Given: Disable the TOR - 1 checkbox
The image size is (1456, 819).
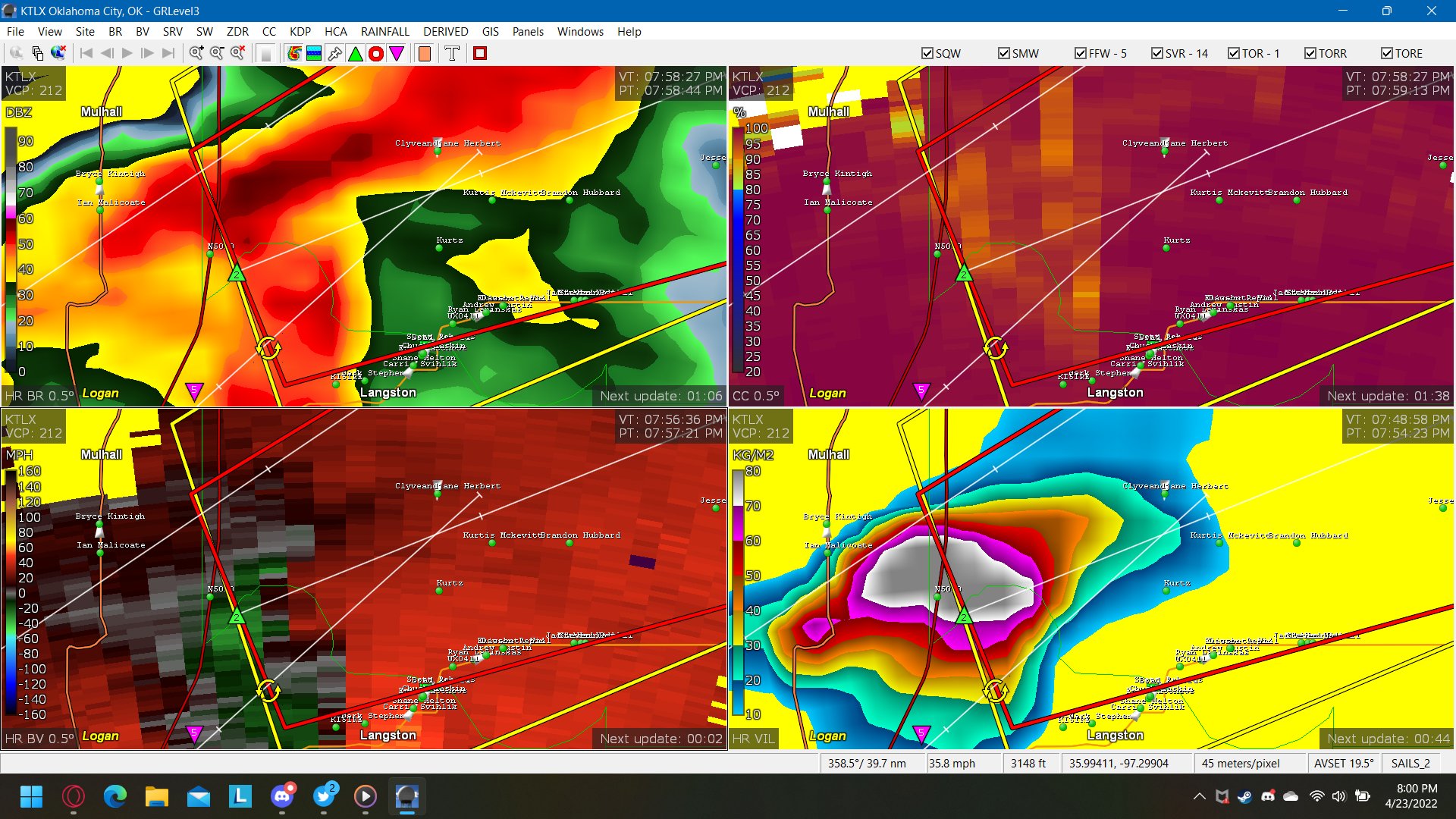Looking at the screenshot, I should coord(1233,53).
